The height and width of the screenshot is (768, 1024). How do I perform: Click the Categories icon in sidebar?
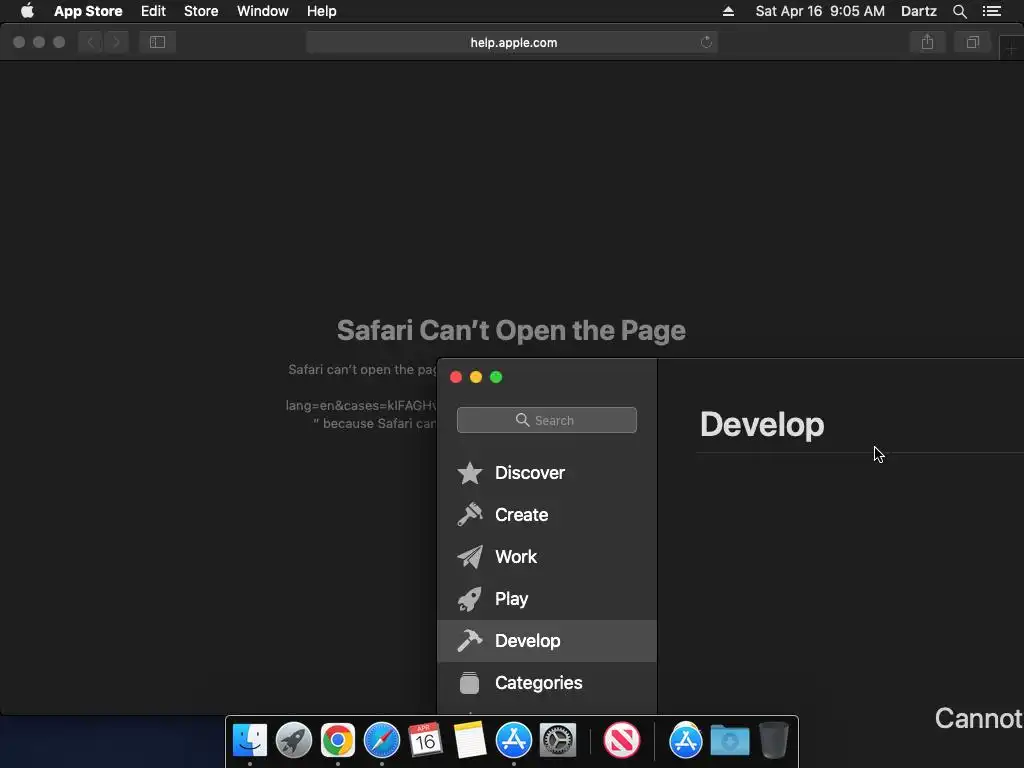(470, 682)
